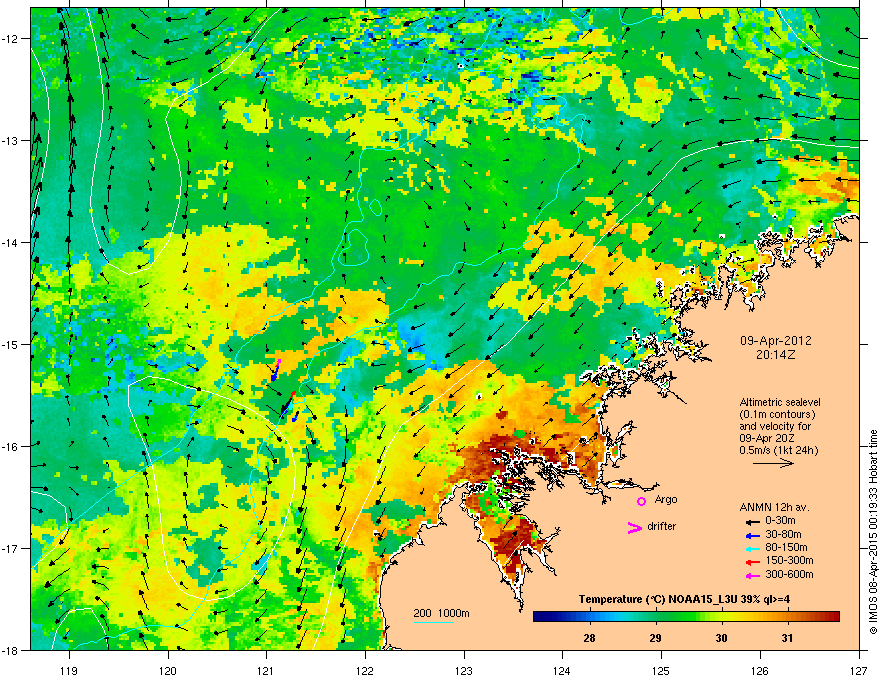880x680 pixels.
Task: Click longitude axis label 125
Action: (661, 670)
